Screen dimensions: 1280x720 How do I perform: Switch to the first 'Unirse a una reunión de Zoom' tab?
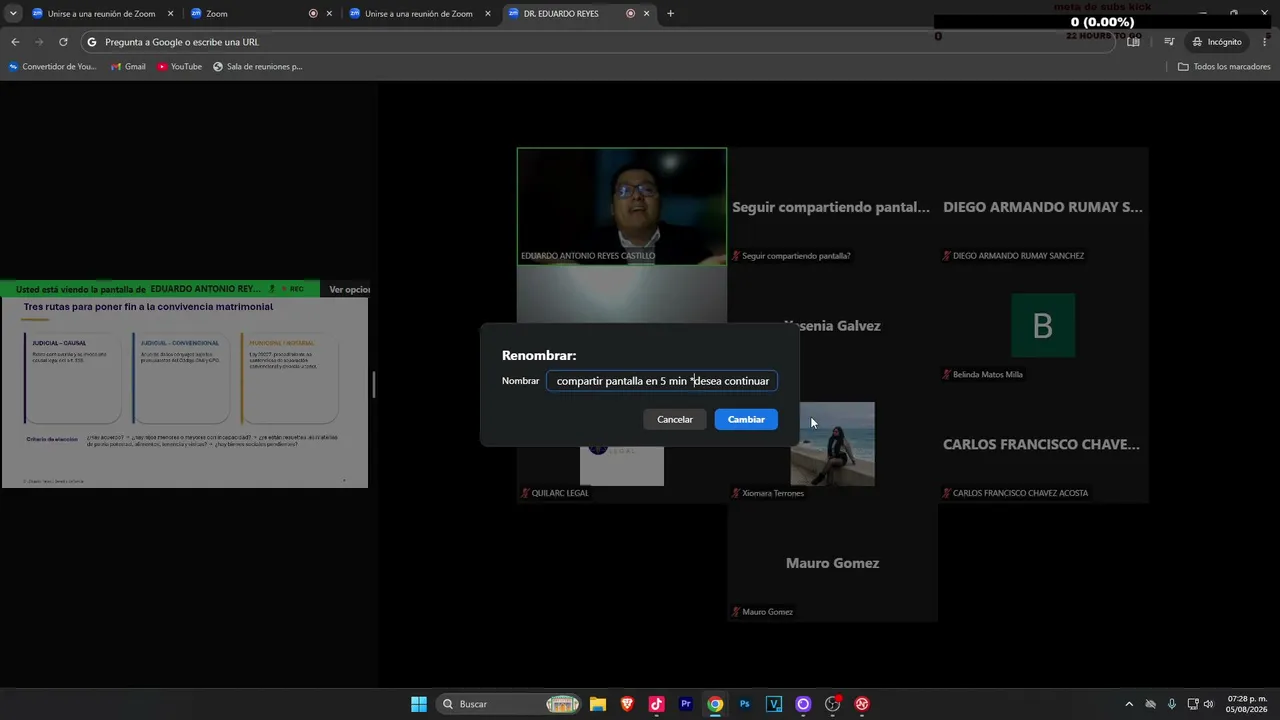point(101,14)
